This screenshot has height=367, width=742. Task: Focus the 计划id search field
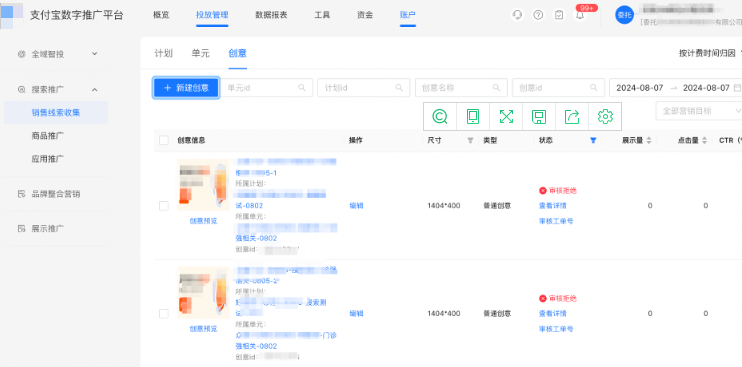coord(363,88)
